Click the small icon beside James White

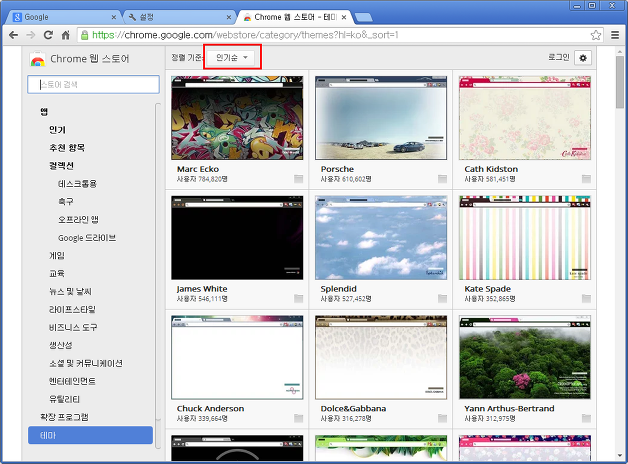pos(298,298)
